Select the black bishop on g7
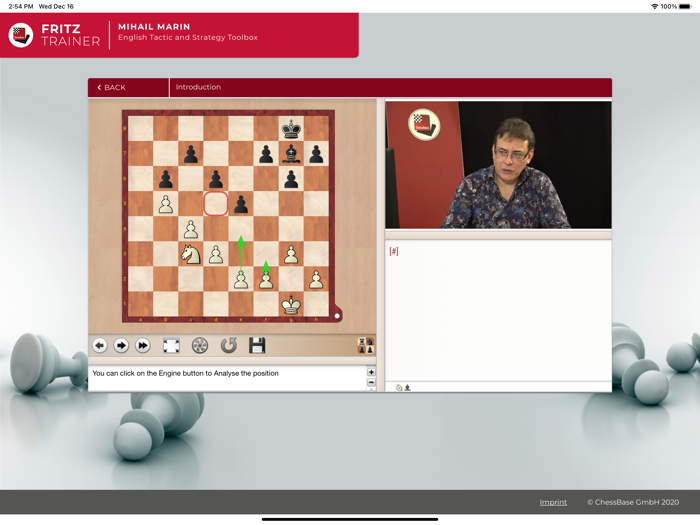 291,154
